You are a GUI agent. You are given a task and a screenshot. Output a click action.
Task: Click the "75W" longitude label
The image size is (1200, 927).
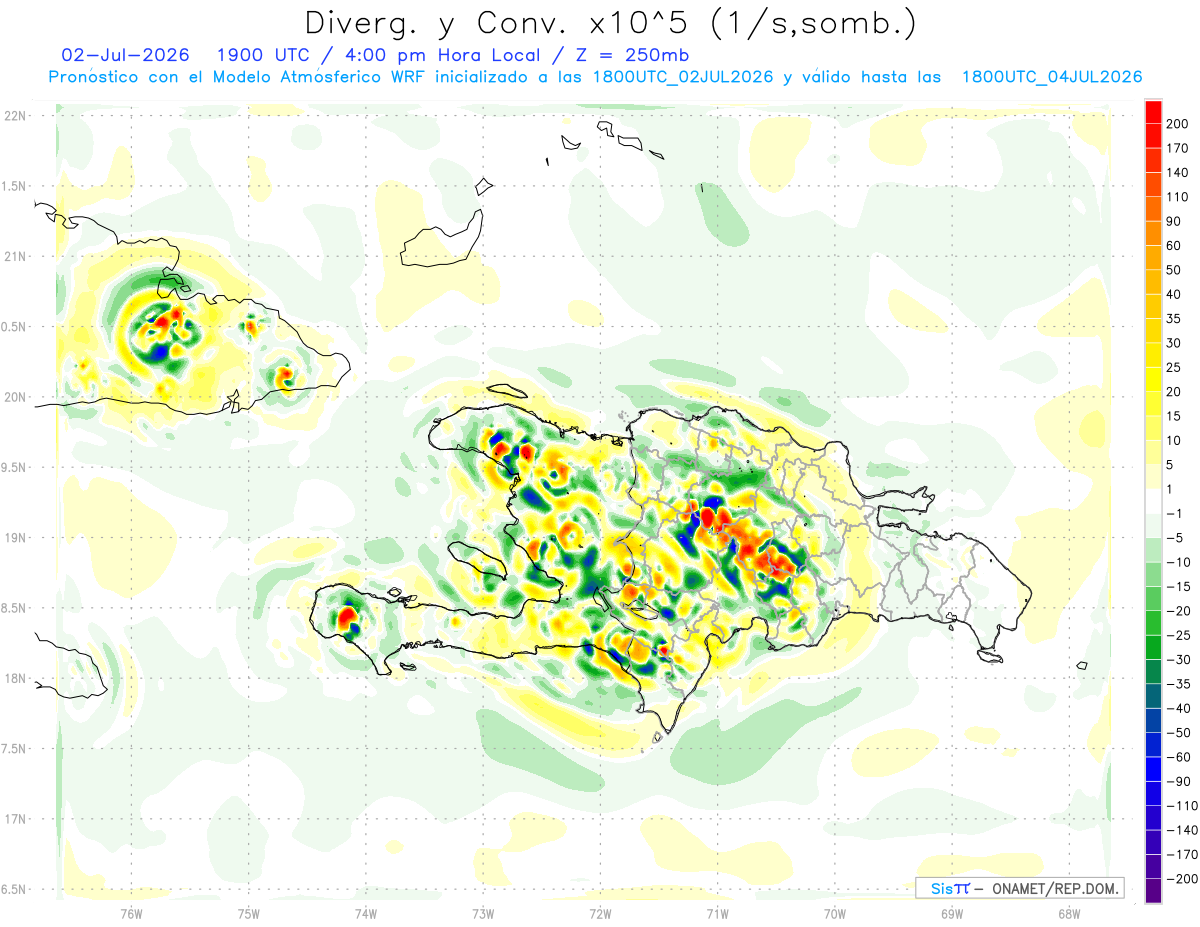(249, 913)
